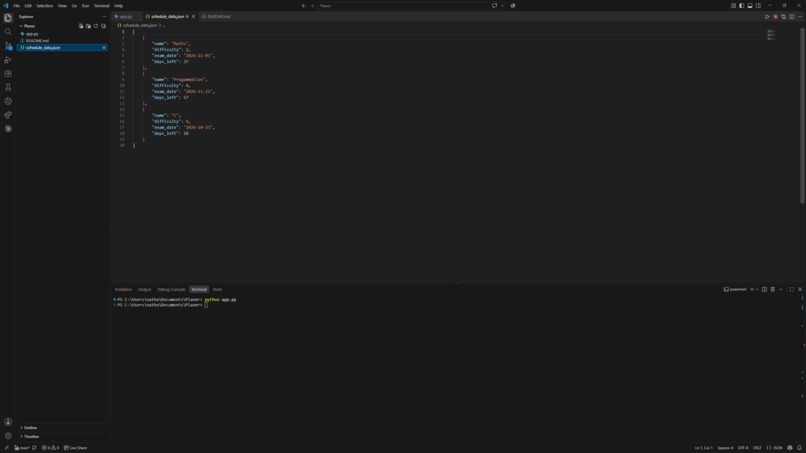
Task: Open the Run menu
Action: click(85, 6)
